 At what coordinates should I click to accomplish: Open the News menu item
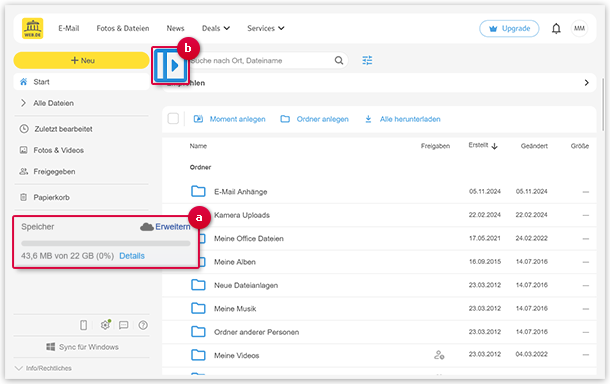pyautogui.click(x=175, y=28)
